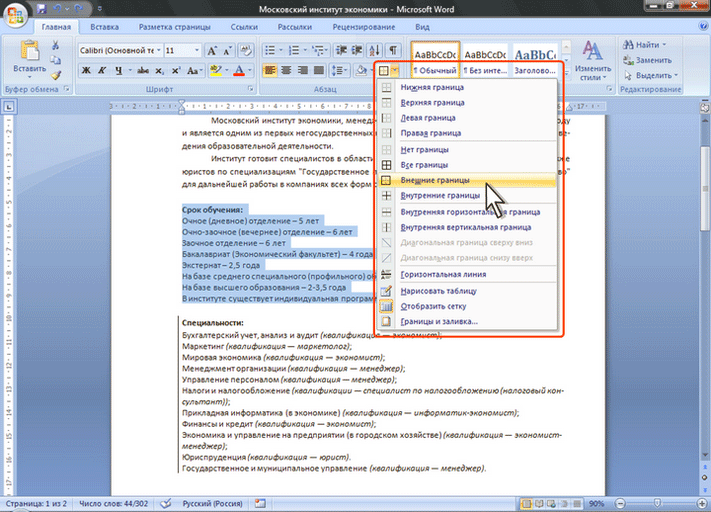Choose Внешние границы menu item
This screenshot has height=512, width=711.
[x=468, y=180]
